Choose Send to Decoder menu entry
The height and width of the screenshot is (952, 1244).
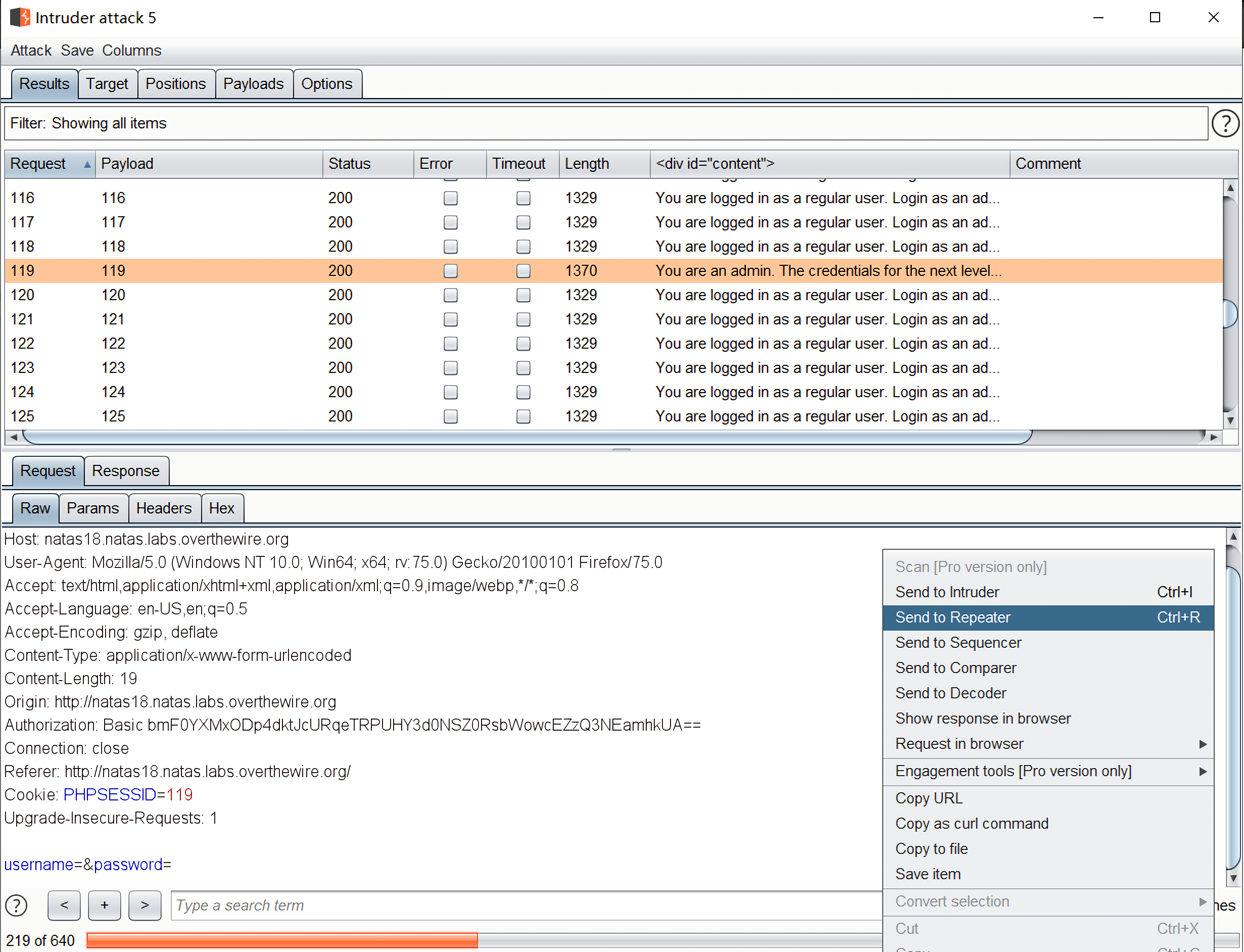pyautogui.click(x=1048, y=693)
